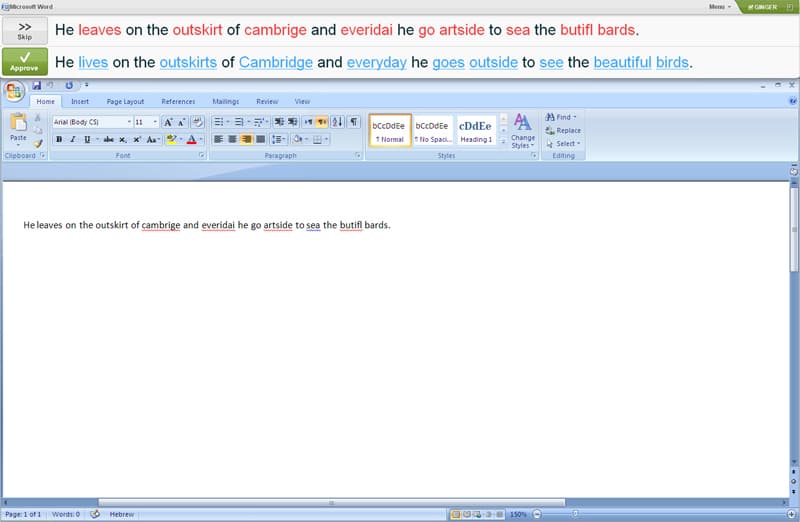Apply the Heading 1 style thumbnail
This screenshot has height=522, width=800.
475,130
